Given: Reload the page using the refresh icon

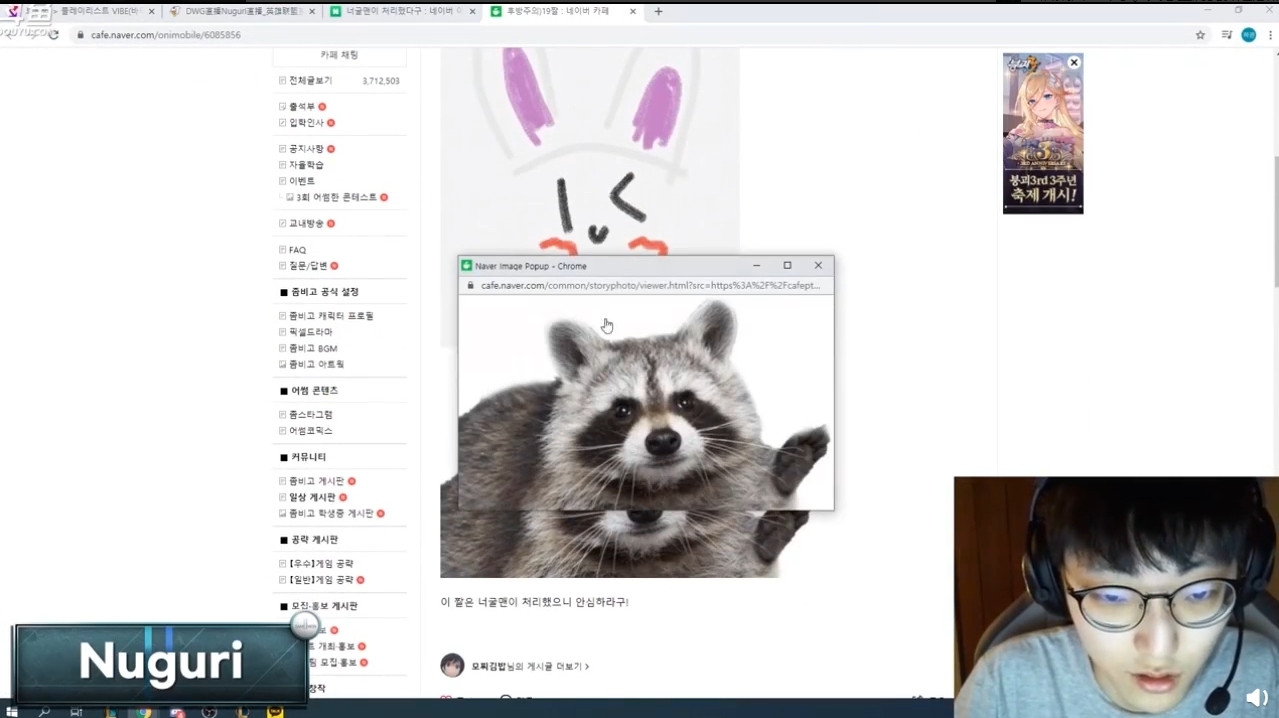Looking at the screenshot, I should [53, 35].
